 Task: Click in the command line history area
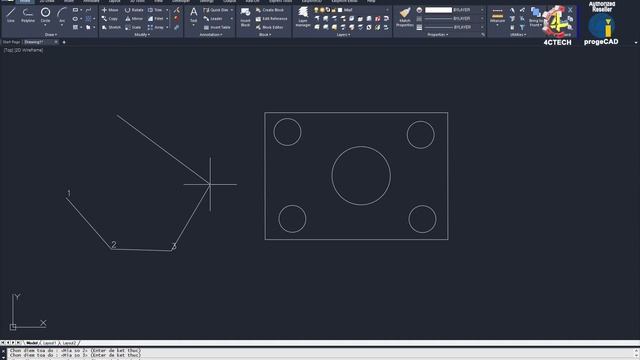pyautogui.click(x=320, y=353)
